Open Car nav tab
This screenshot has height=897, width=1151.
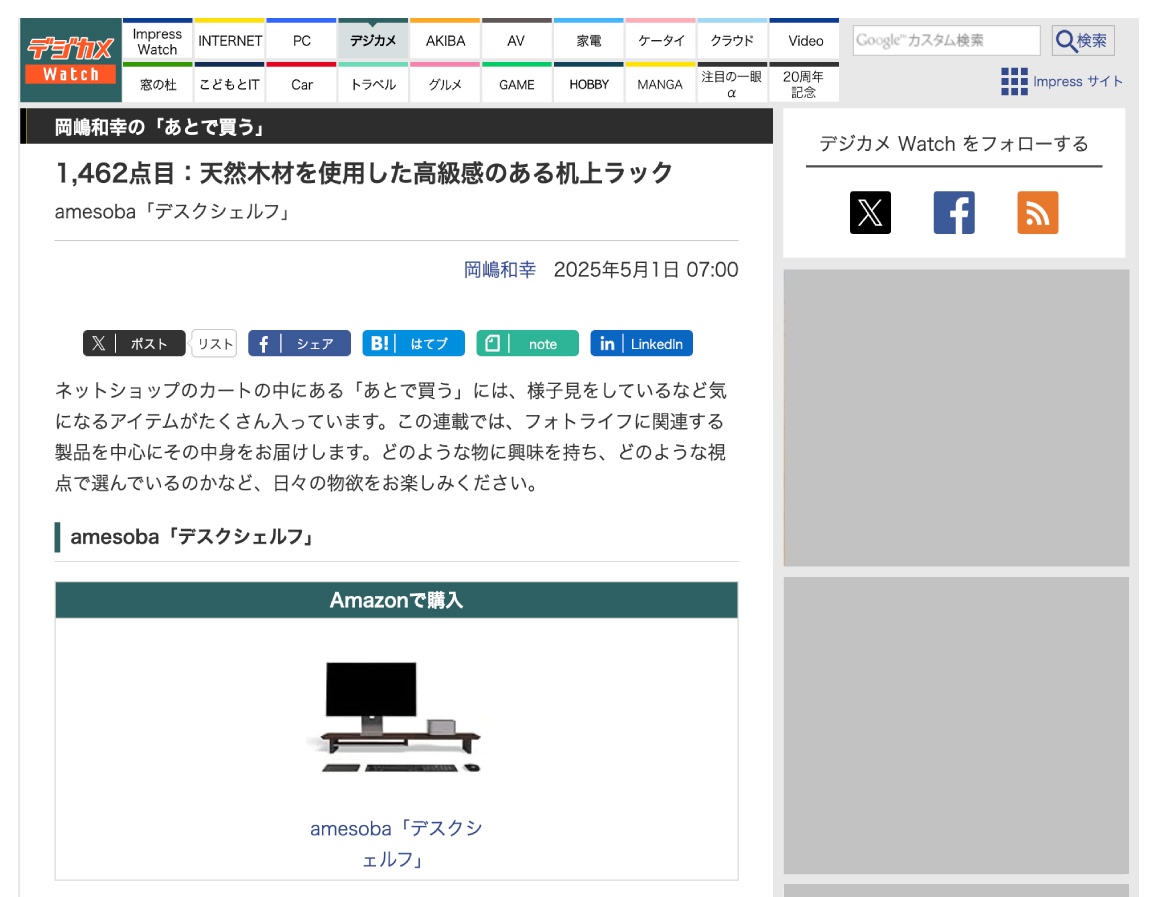click(302, 84)
